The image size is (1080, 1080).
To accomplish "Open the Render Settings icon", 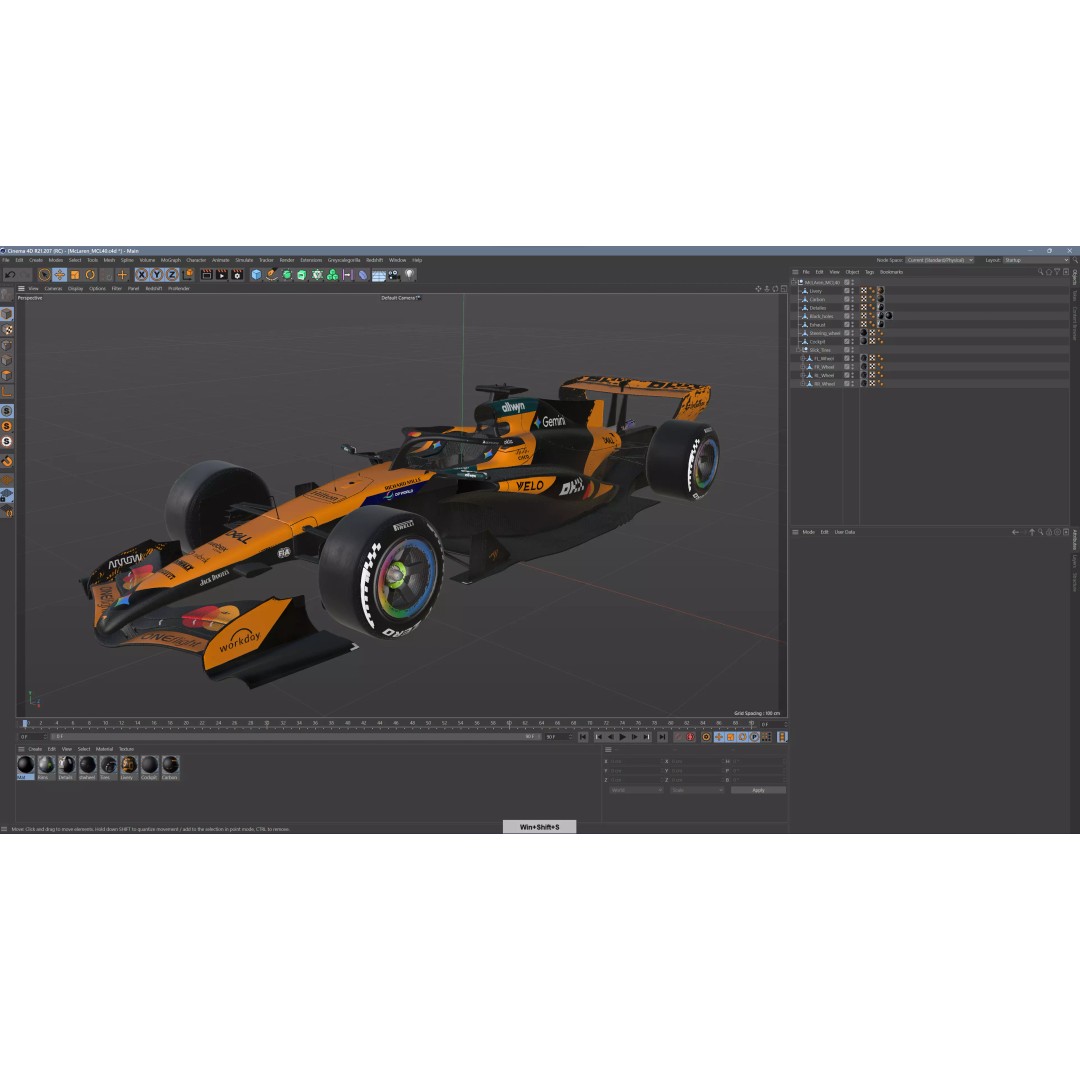I will click(x=238, y=275).
